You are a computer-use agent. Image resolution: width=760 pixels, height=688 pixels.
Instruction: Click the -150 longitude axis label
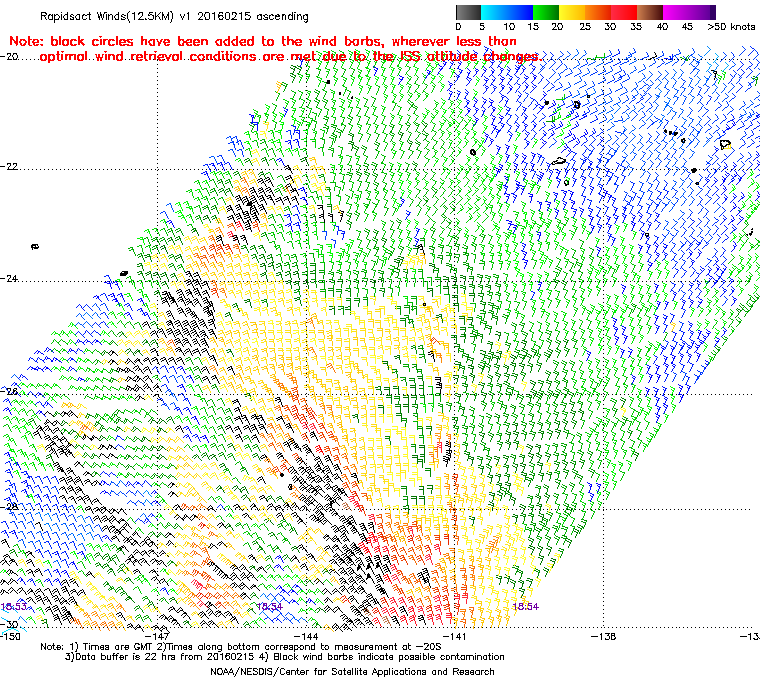(10, 636)
